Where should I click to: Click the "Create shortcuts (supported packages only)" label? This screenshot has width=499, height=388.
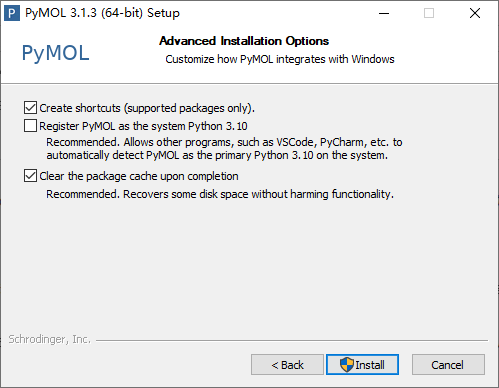pyautogui.click(x=147, y=108)
